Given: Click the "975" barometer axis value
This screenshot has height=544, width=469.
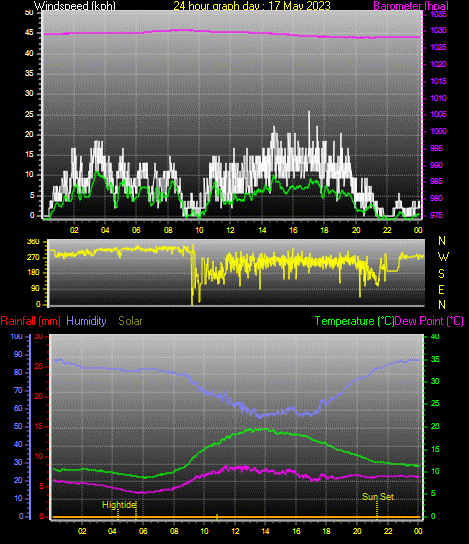Looking at the screenshot, I should click(436, 215).
